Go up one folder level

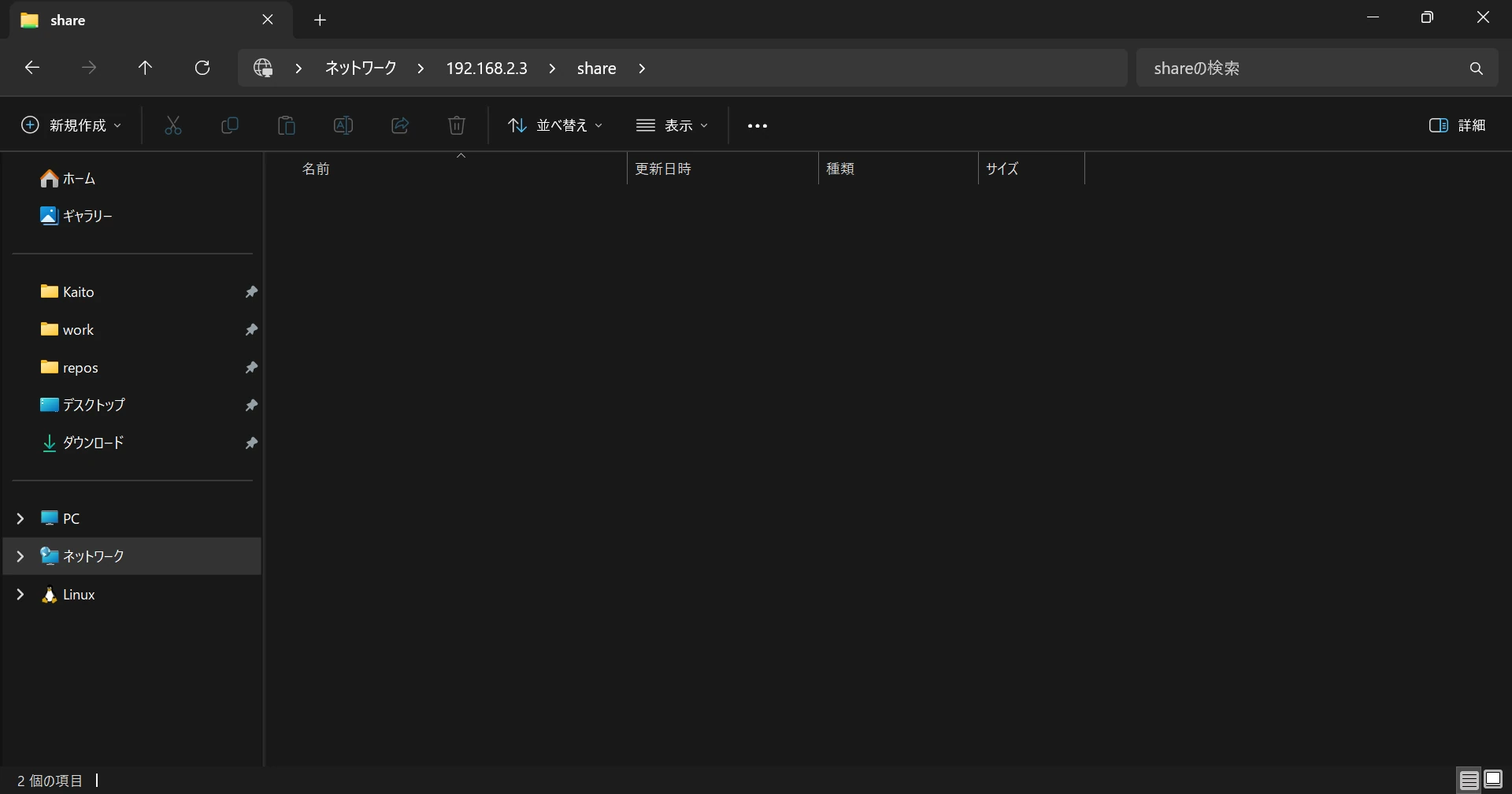coord(145,68)
